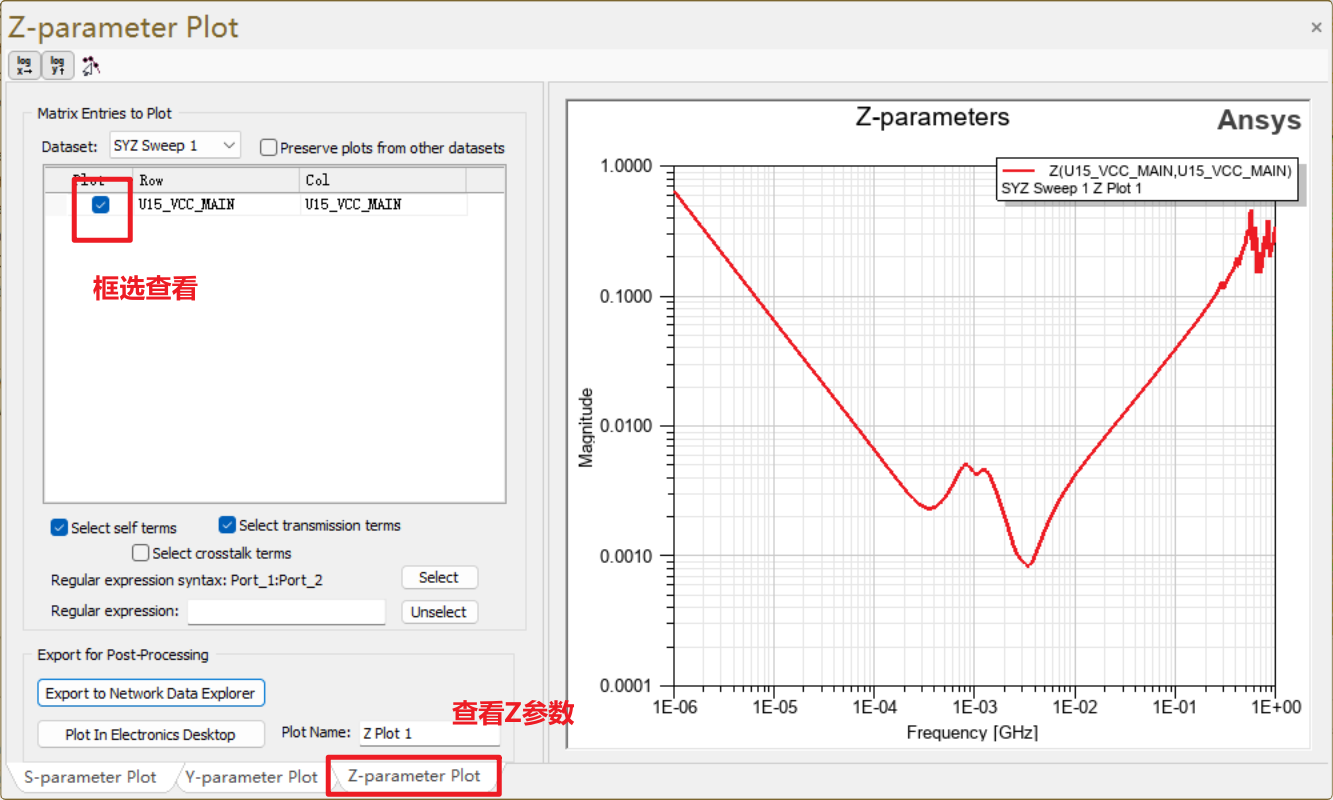Image resolution: width=1333 pixels, height=800 pixels.
Task: Toggle the log X axis button
Action: [24, 66]
